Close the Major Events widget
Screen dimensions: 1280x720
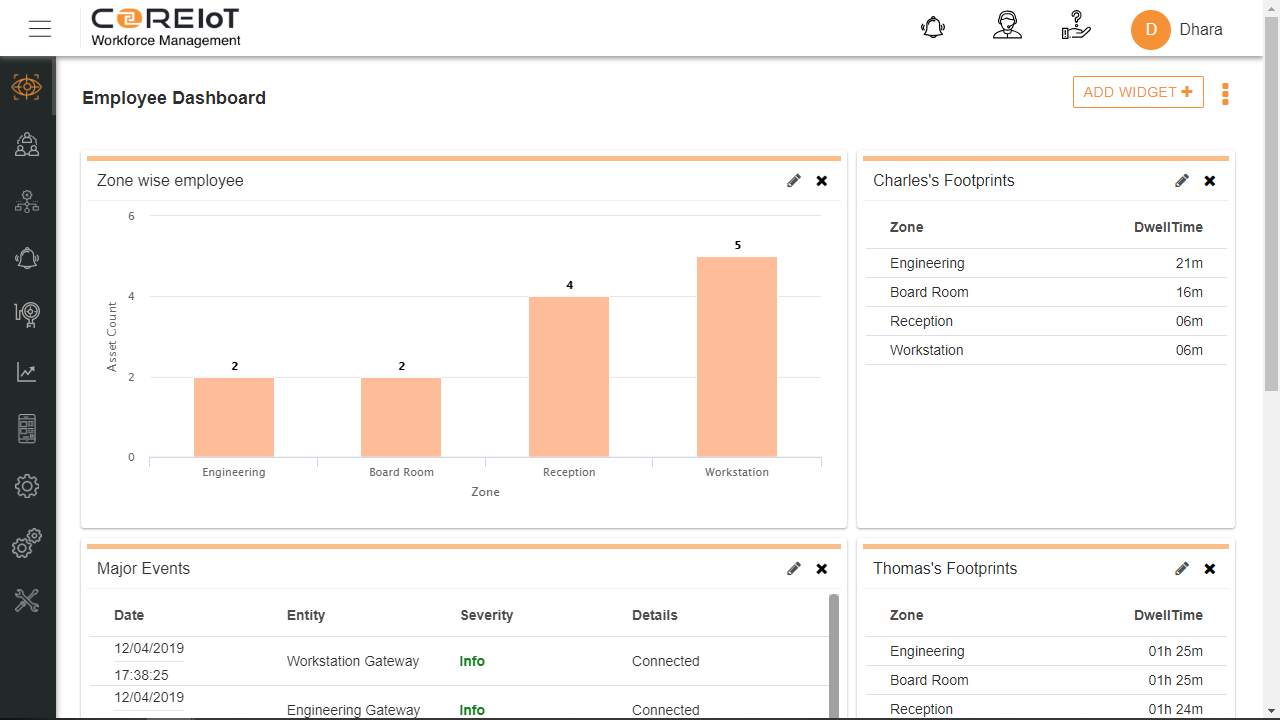tap(822, 569)
